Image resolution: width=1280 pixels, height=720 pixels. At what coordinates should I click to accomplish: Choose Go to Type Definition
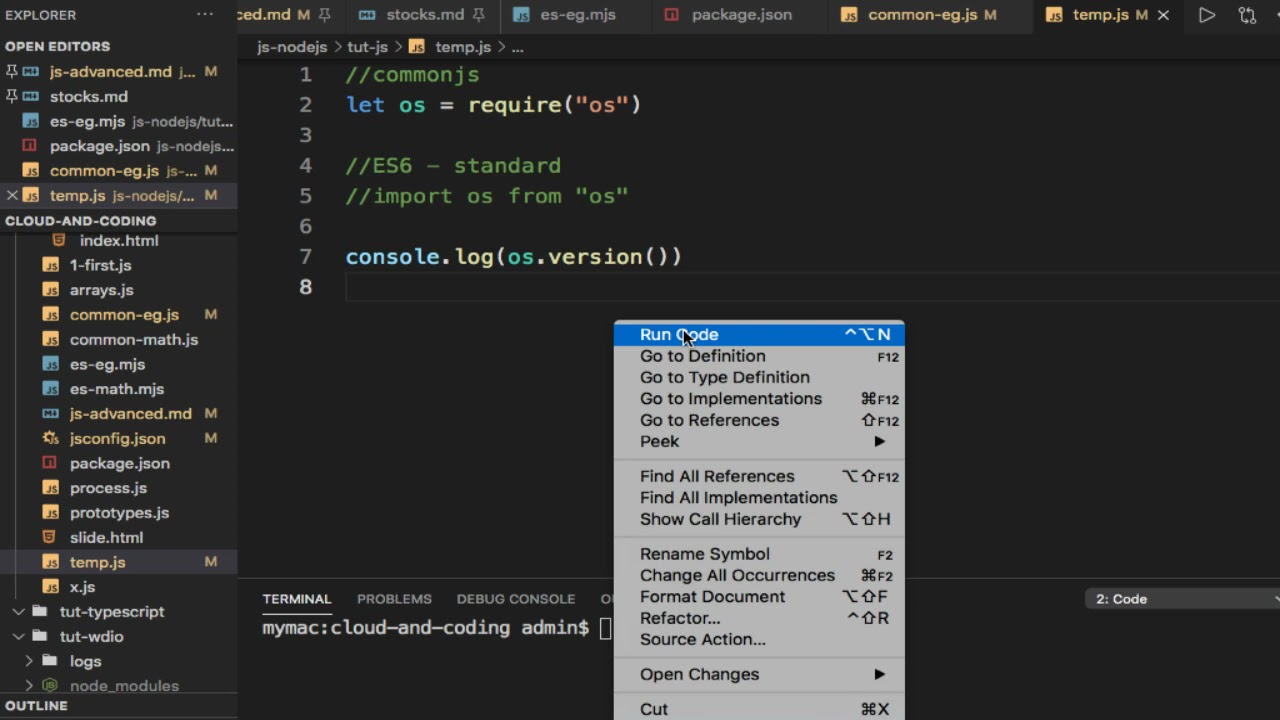759,377
